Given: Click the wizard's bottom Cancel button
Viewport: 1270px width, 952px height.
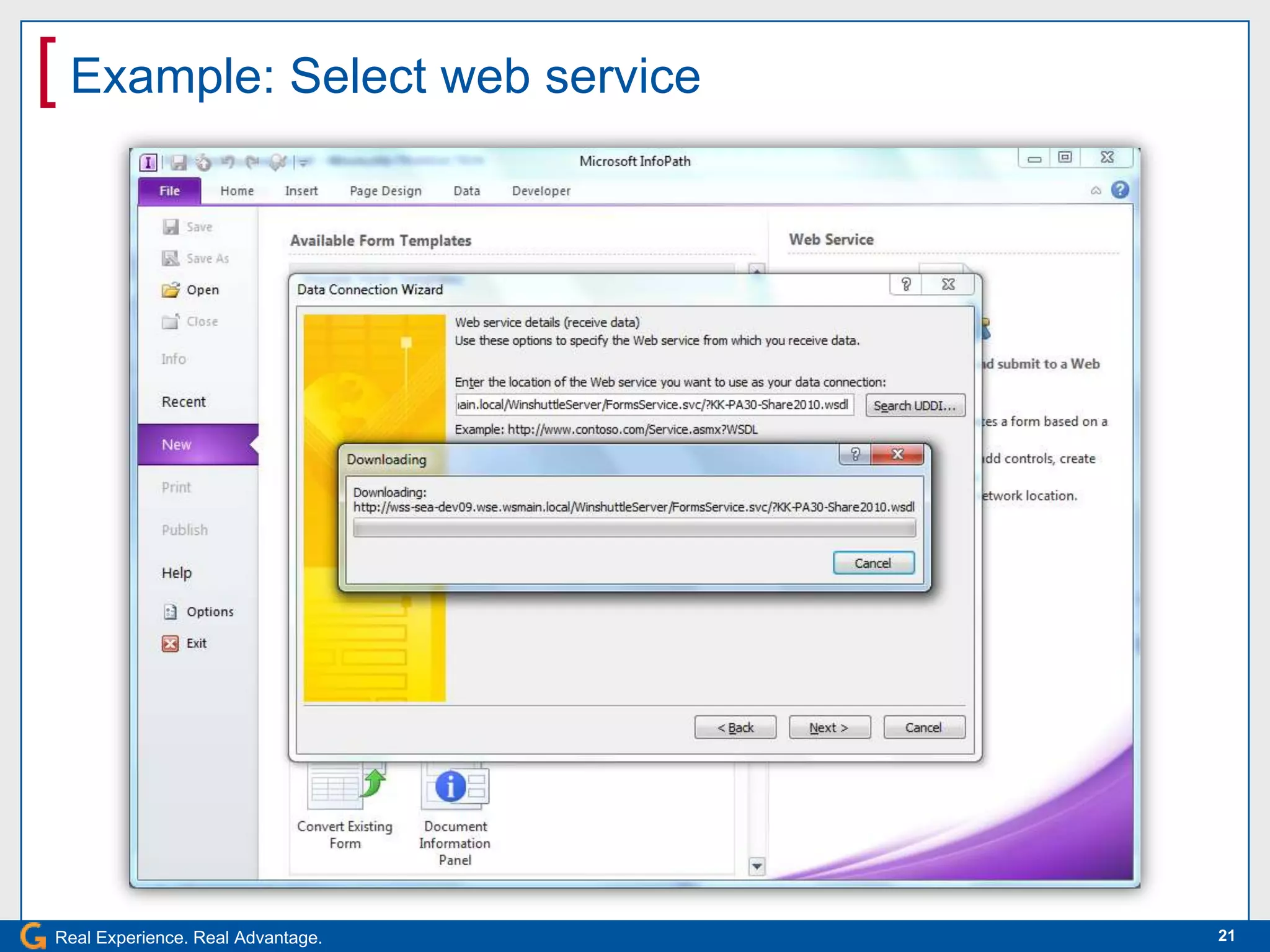Looking at the screenshot, I should (924, 727).
